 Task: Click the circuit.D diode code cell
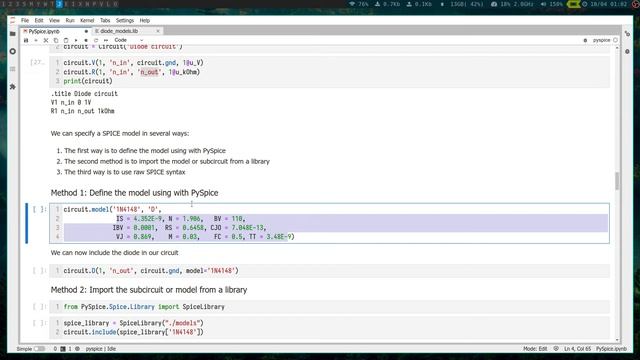(x=329, y=271)
